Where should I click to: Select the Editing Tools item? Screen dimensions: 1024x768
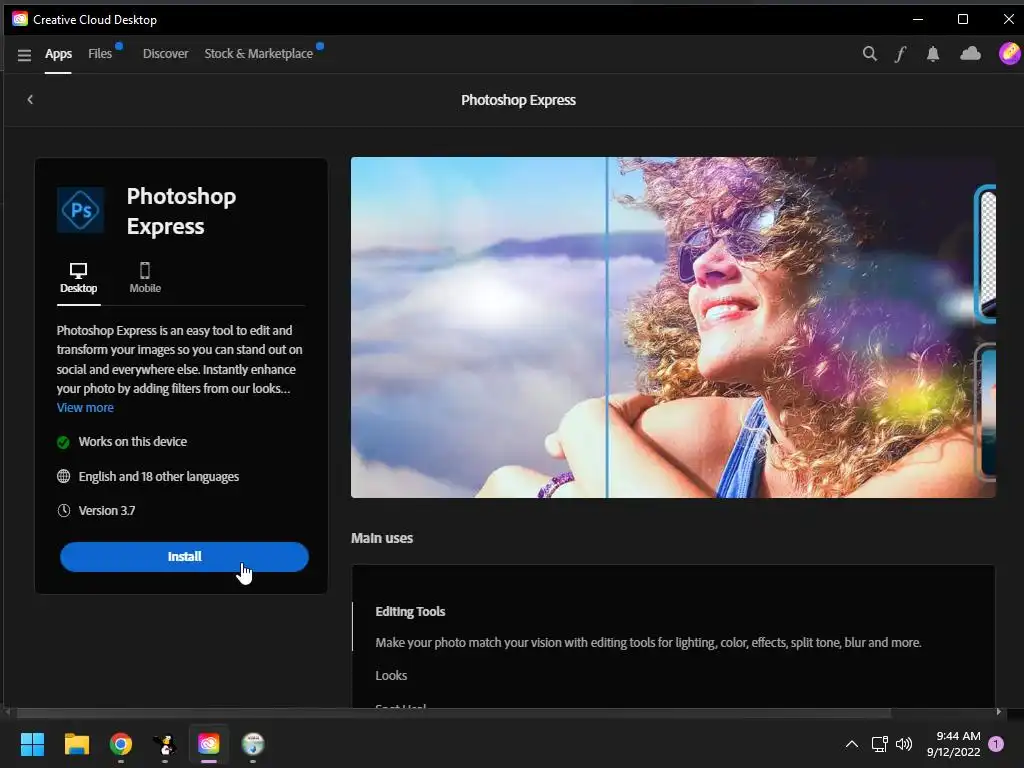(410, 611)
